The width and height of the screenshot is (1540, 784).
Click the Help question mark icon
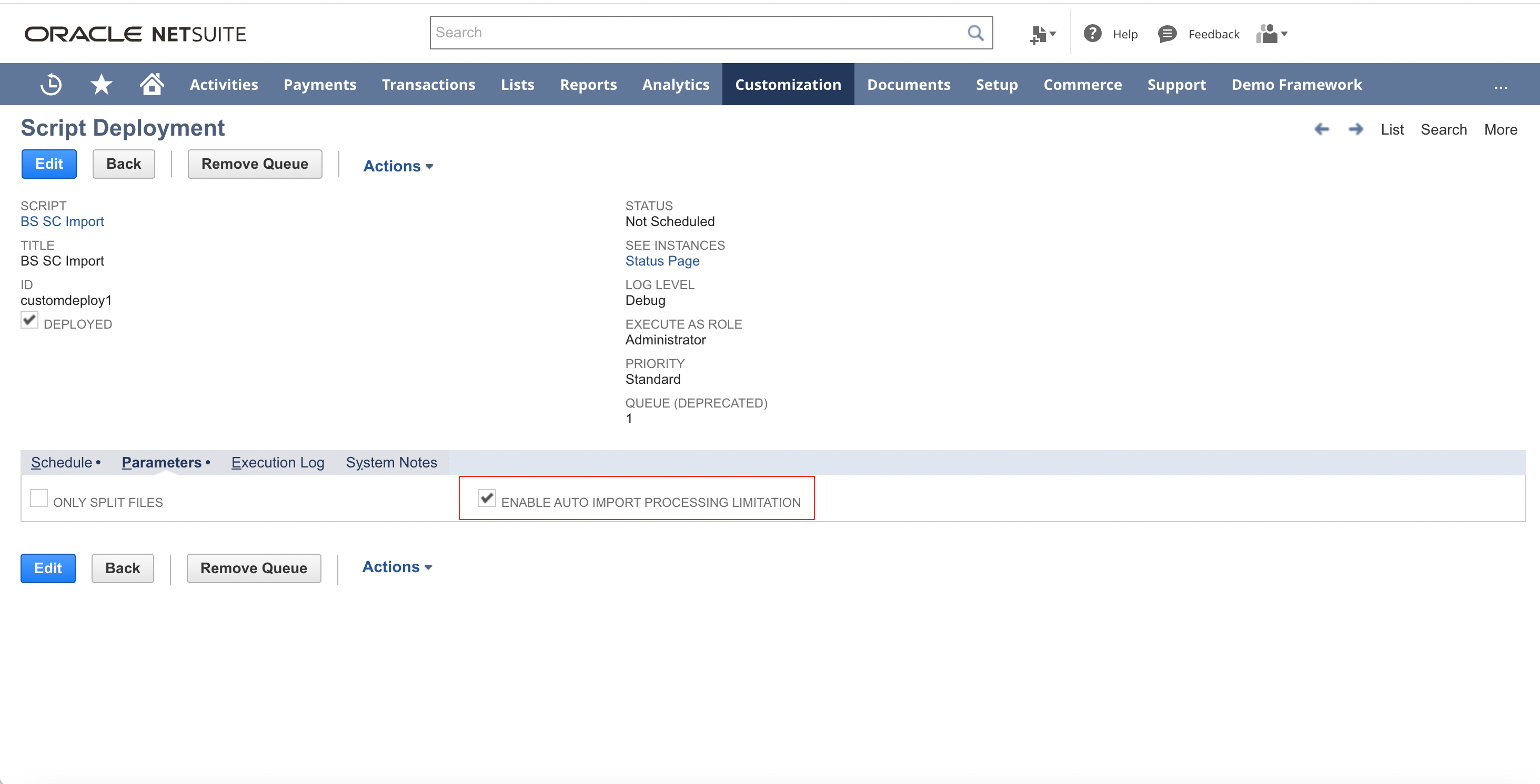[1092, 34]
